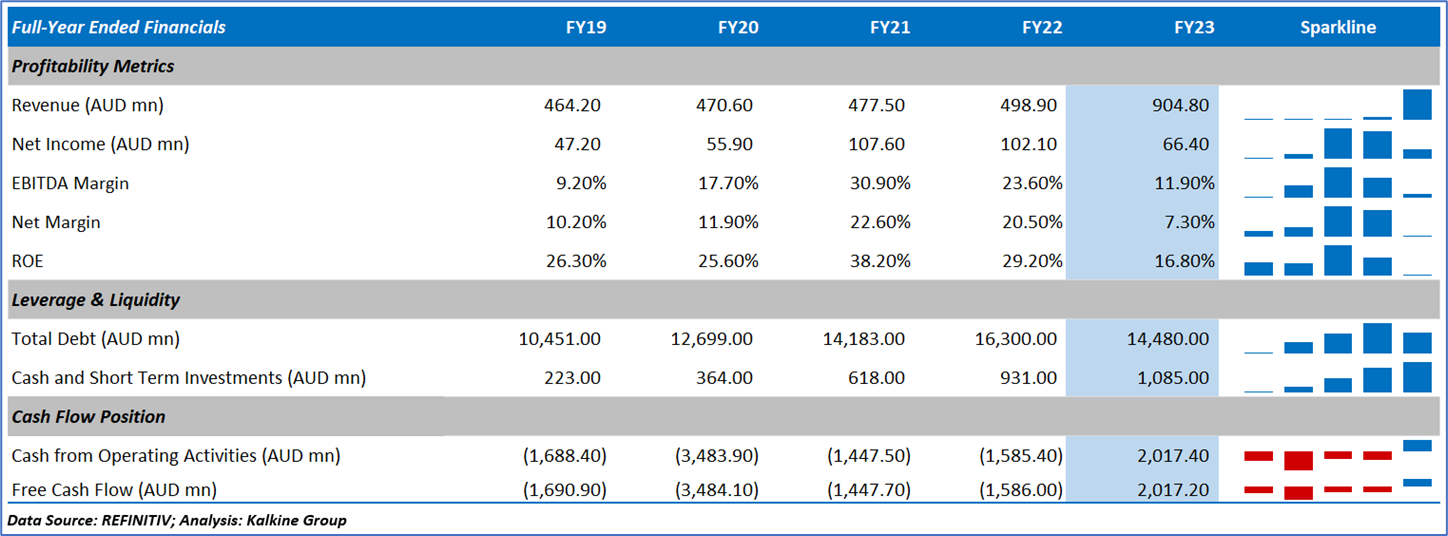Click the Sparkline column header

point(1338,27)
